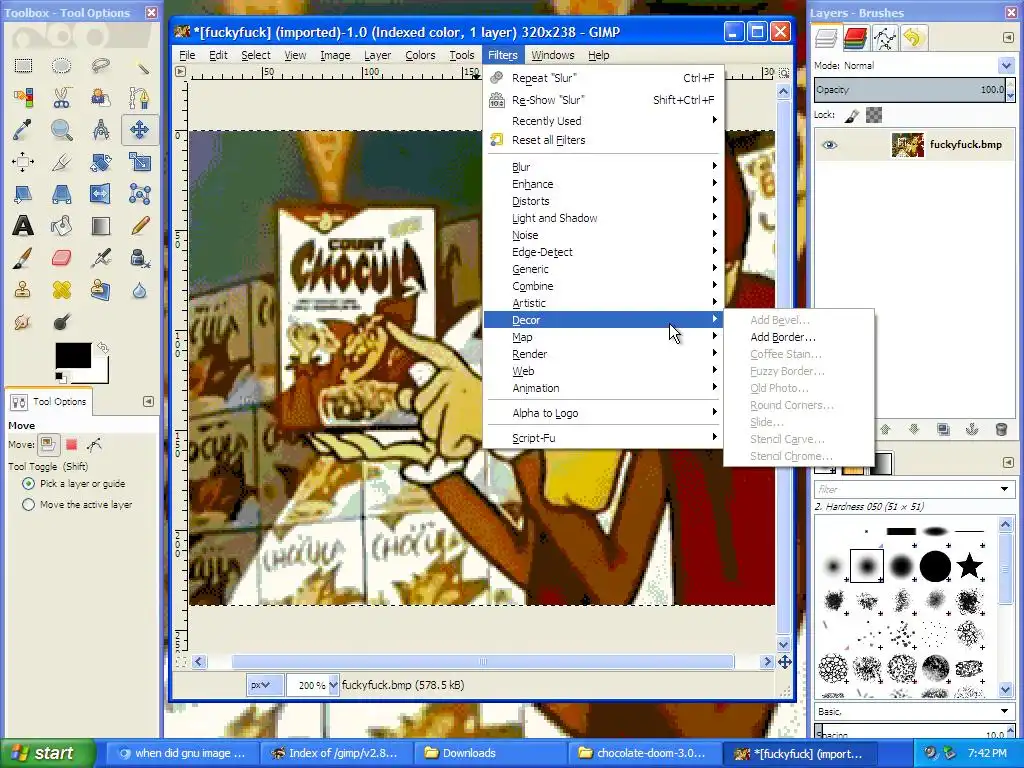Select the Text tool
1024x768 pixels.
tap(24, 226)
